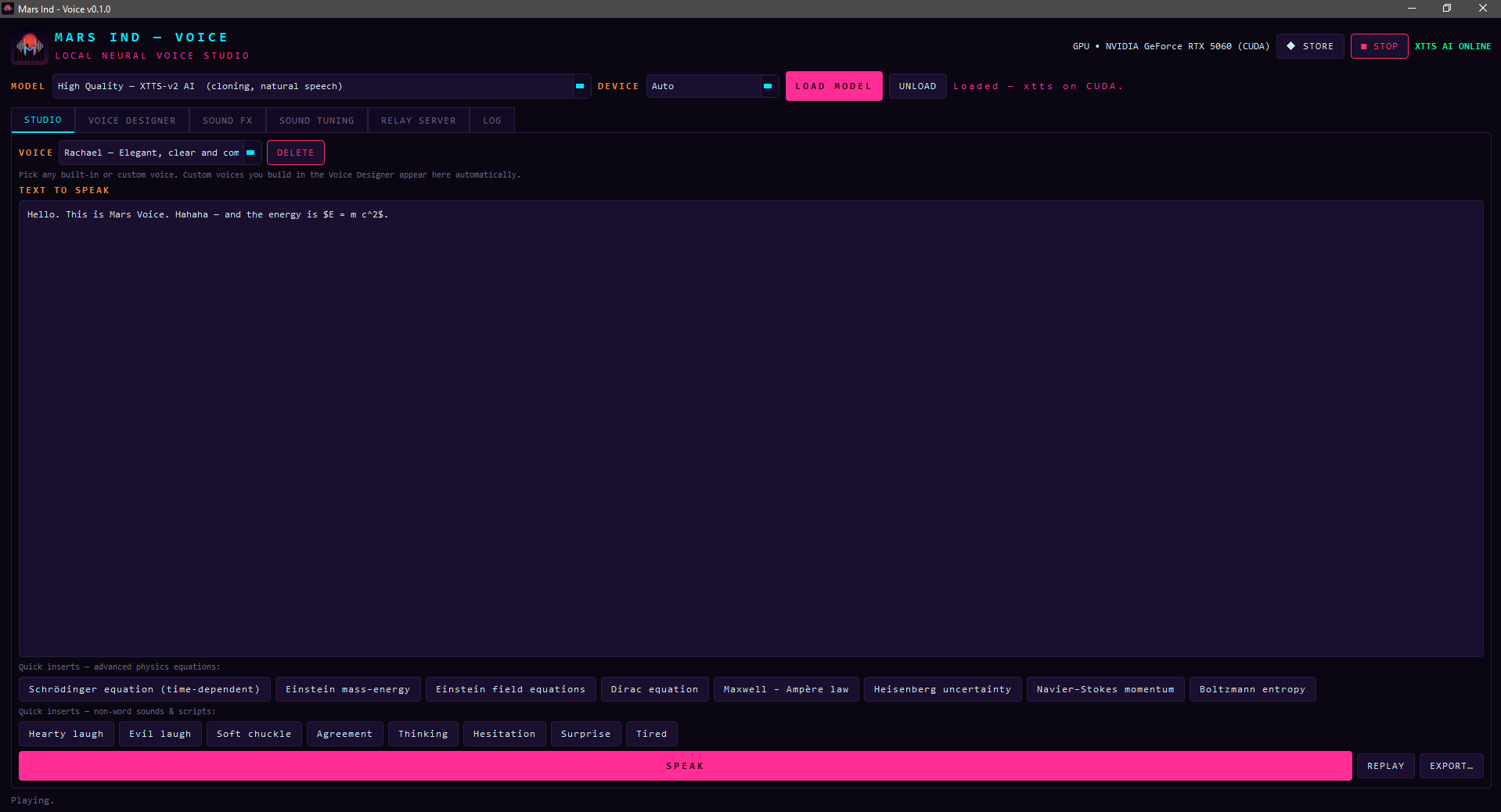This screenshot has width=1501, height=812.
Task: Switch to the Studio tab
Action: [x=43, y=120]
